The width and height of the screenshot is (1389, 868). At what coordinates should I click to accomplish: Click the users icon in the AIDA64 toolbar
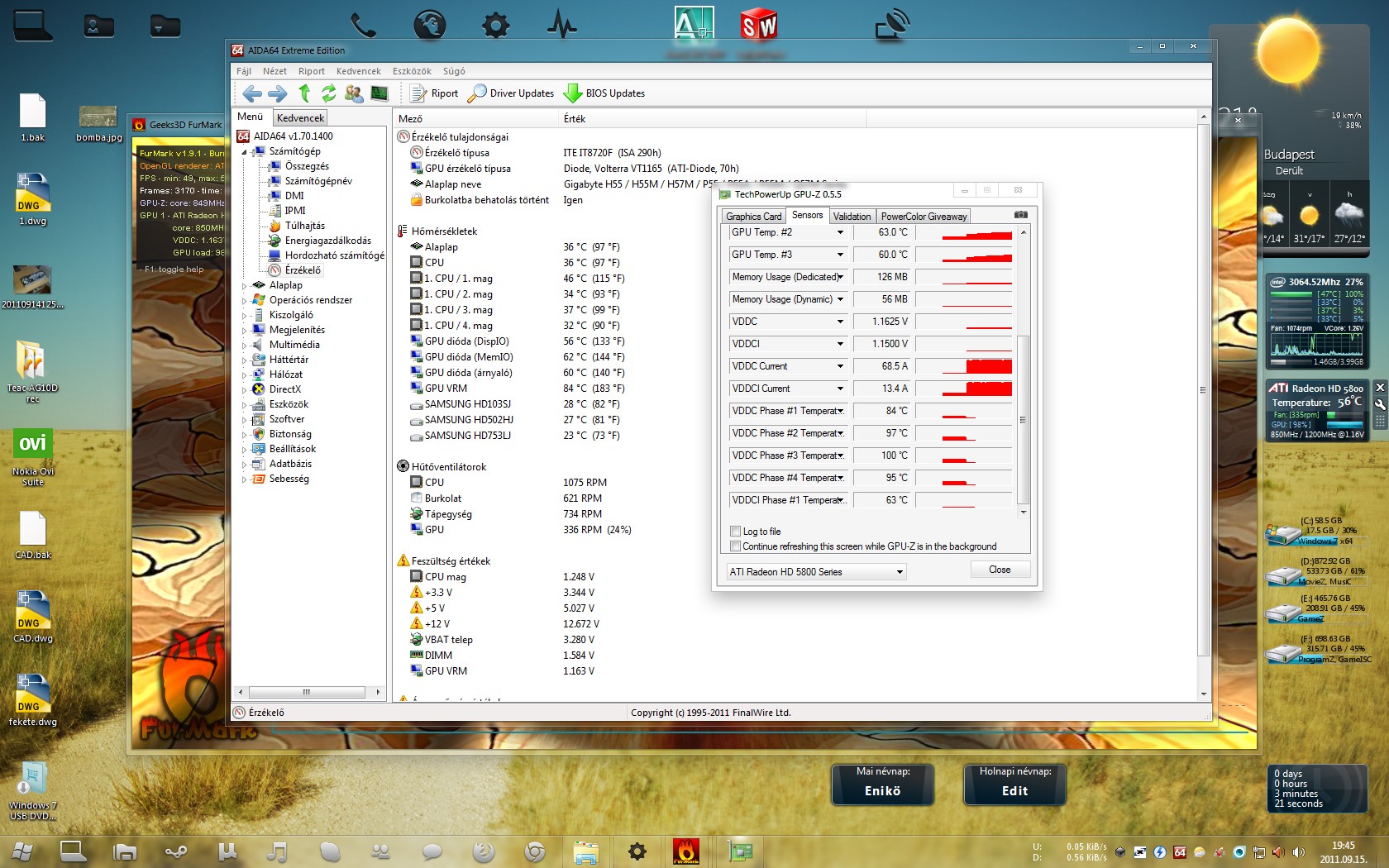[x=354, y=93]
